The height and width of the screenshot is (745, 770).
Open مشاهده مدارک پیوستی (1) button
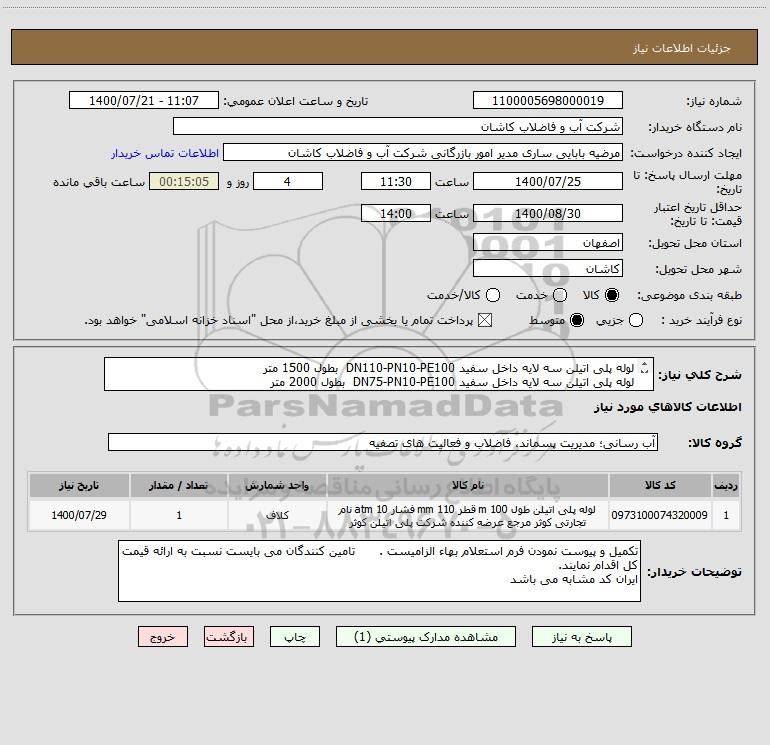(x=426, y=637)
